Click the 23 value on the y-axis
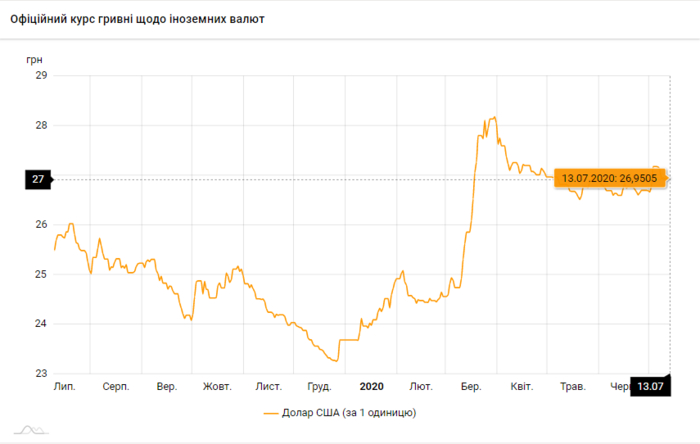Image resolution: width=700 pixels, height=444 pixels. (41, 374)
